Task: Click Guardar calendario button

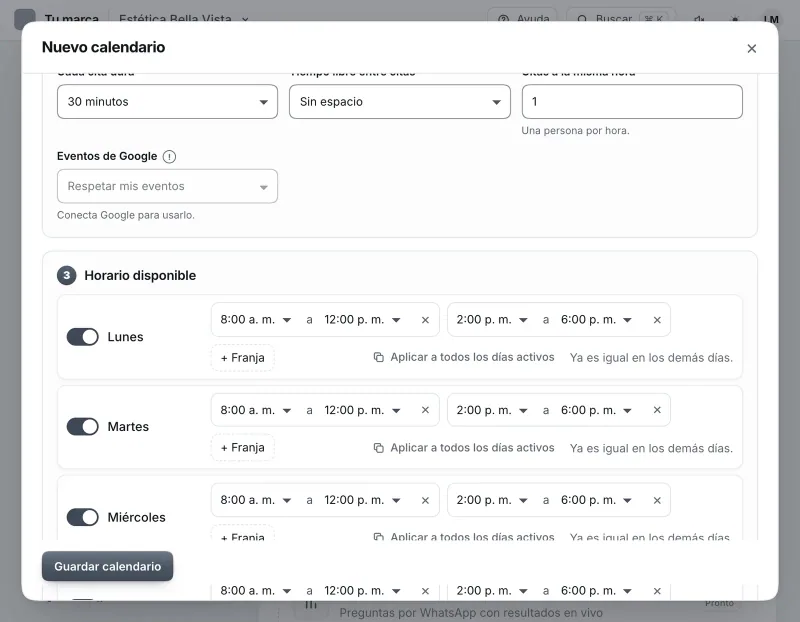Action: pos(107,566)
